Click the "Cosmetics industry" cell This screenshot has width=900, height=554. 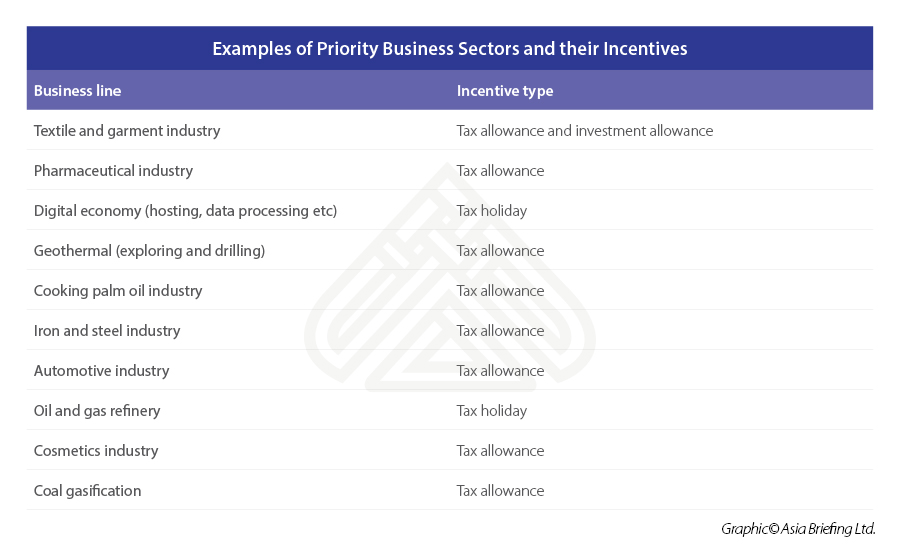pyautogui.click(x=96, y=451)
